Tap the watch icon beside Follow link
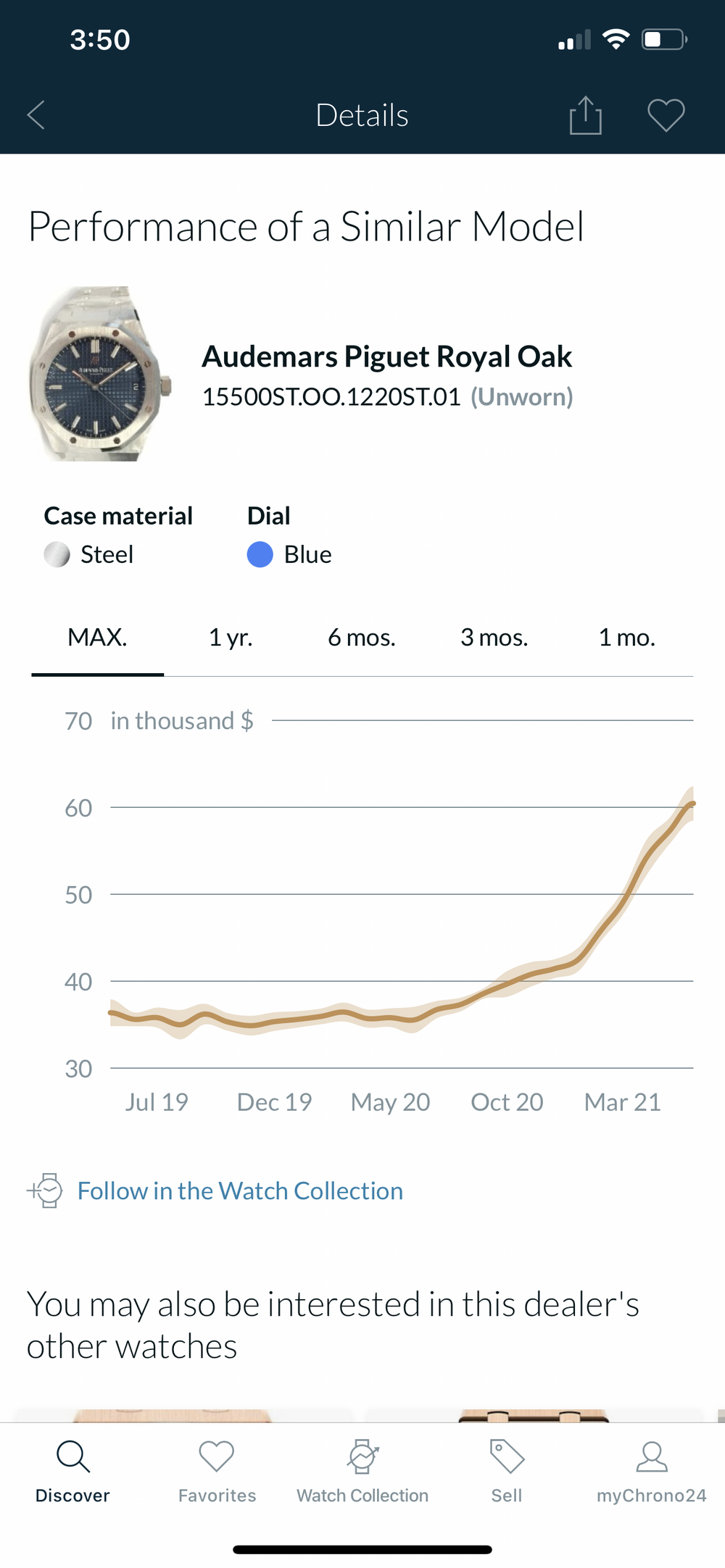The height and width of the screenshot is (1568, 725). coord(46,1190)
